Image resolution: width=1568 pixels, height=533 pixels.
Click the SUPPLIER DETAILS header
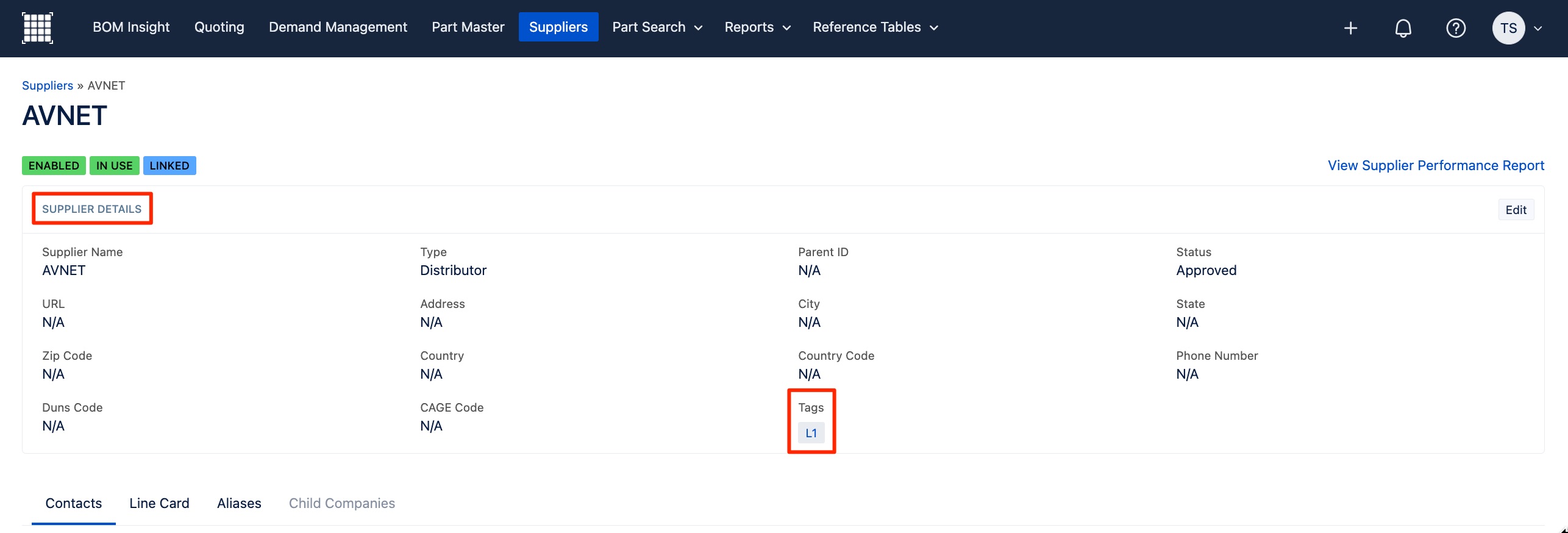91,209
